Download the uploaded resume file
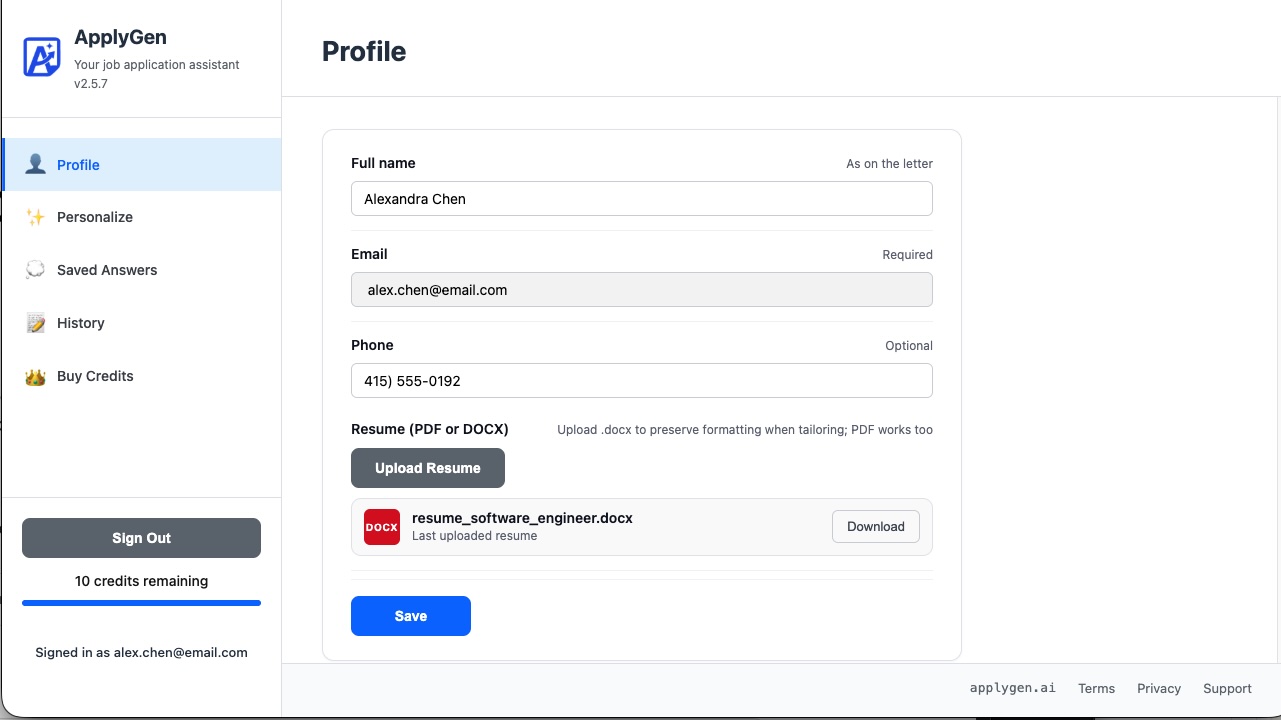1281x720 pixels. click(876, 527)
